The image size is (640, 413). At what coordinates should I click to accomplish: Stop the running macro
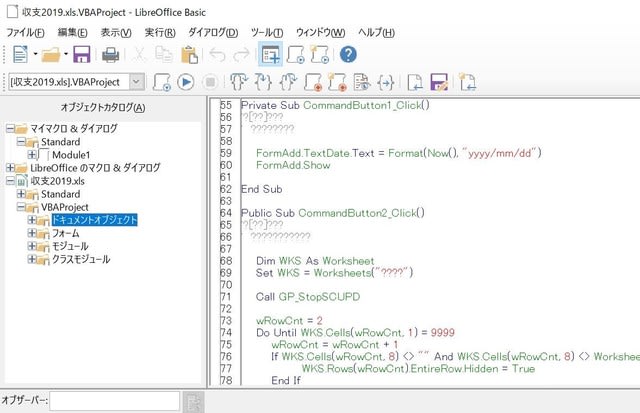coord(210,82)
